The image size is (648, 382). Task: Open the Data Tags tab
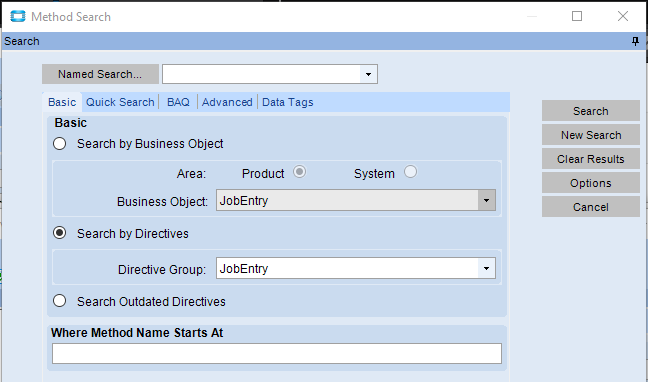[x=288, y=102]
